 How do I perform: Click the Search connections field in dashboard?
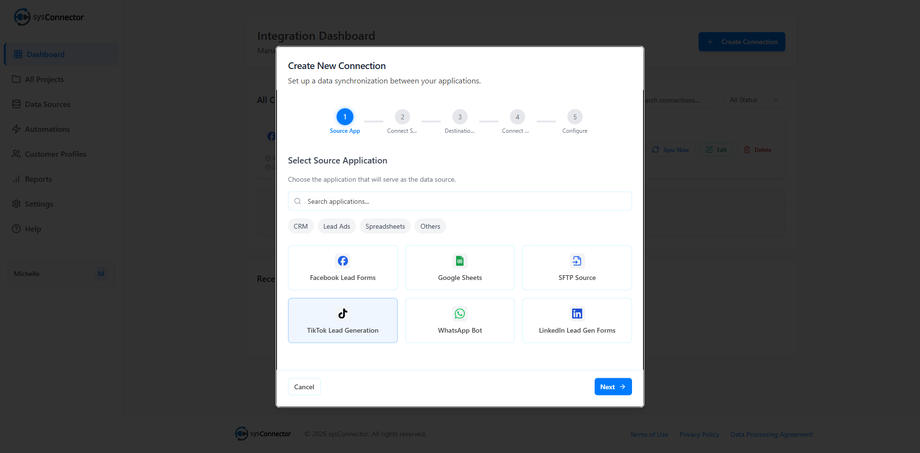(681, 100)
